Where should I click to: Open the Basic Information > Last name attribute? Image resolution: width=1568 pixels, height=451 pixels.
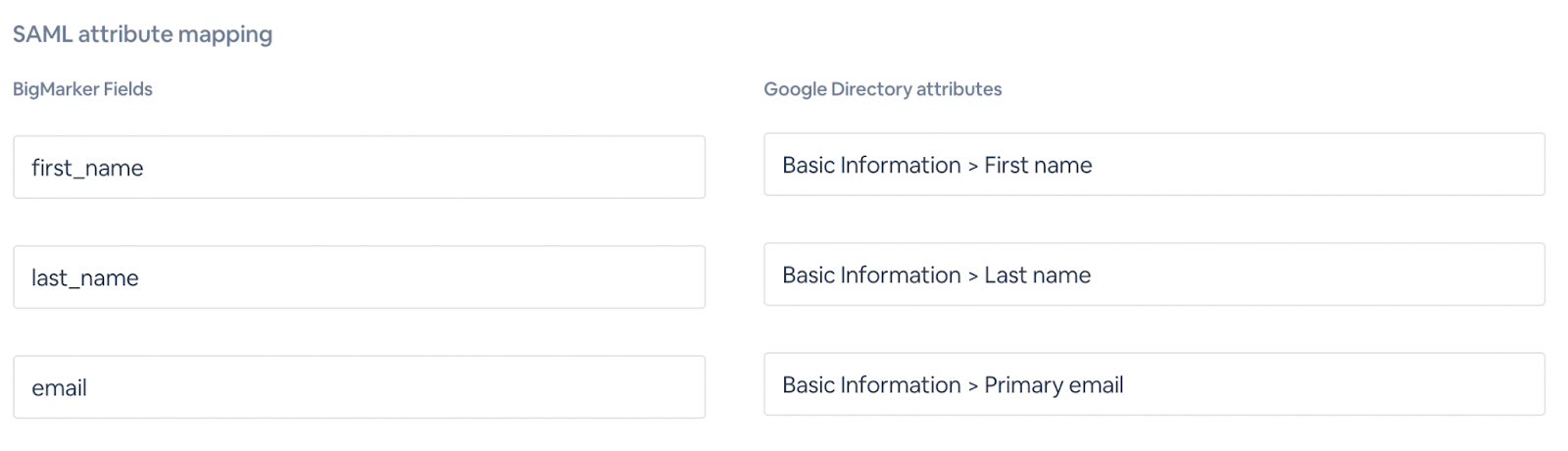tap(1153, 275)
